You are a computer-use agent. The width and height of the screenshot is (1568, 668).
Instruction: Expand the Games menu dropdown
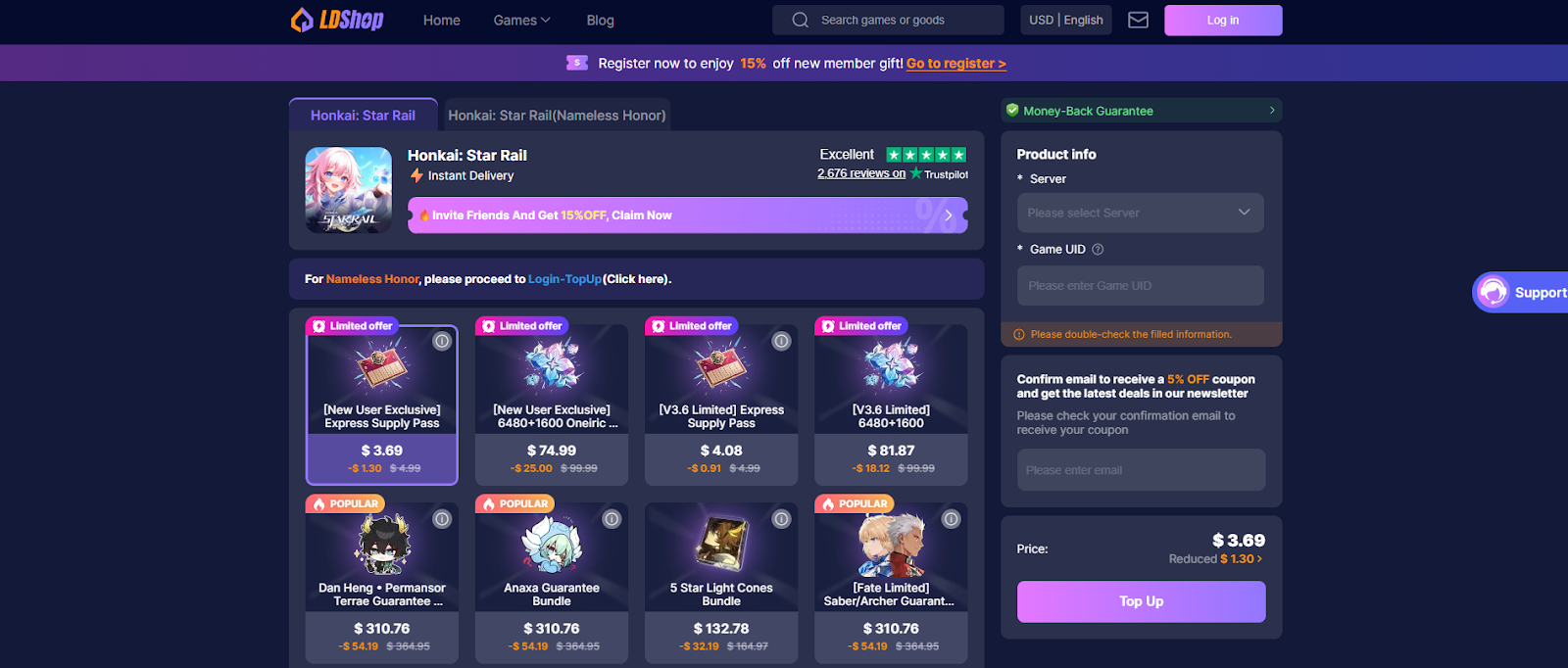point(521,20)
